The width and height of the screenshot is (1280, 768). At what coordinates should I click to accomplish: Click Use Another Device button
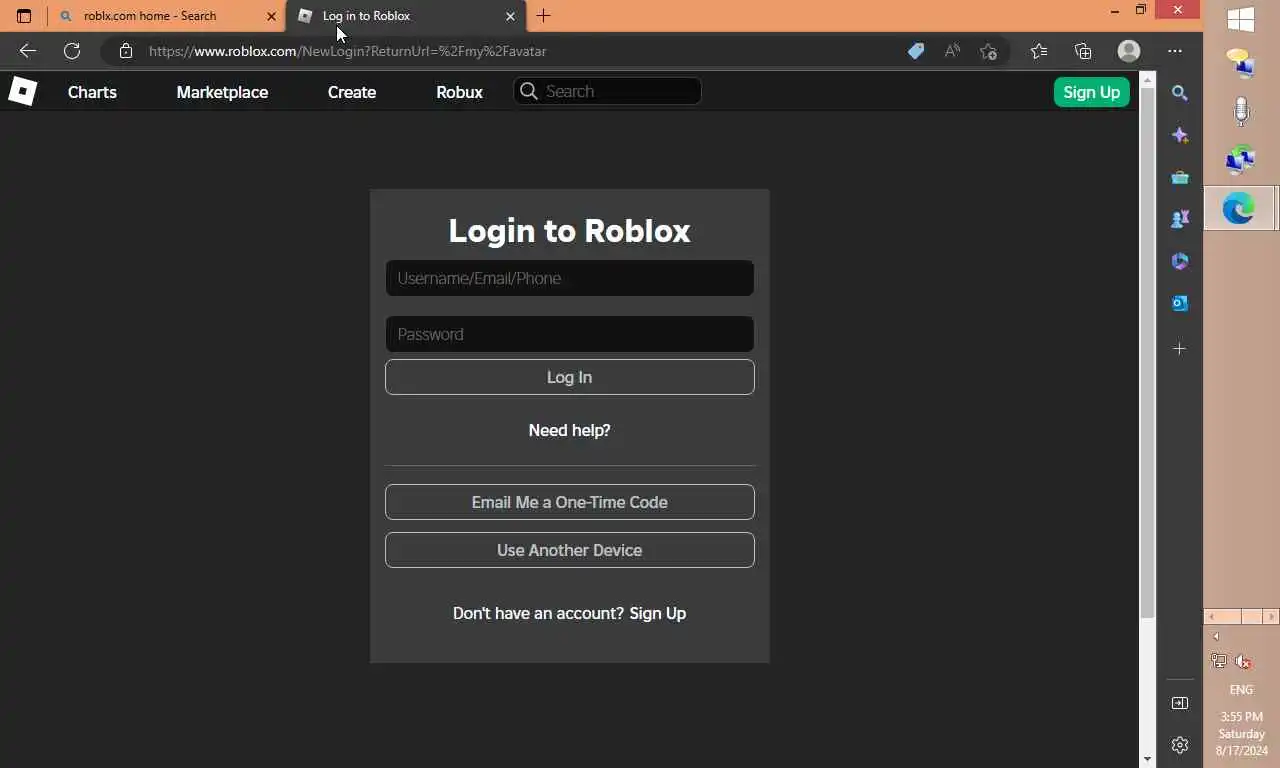pyautogui.click(x=570, y=550)
